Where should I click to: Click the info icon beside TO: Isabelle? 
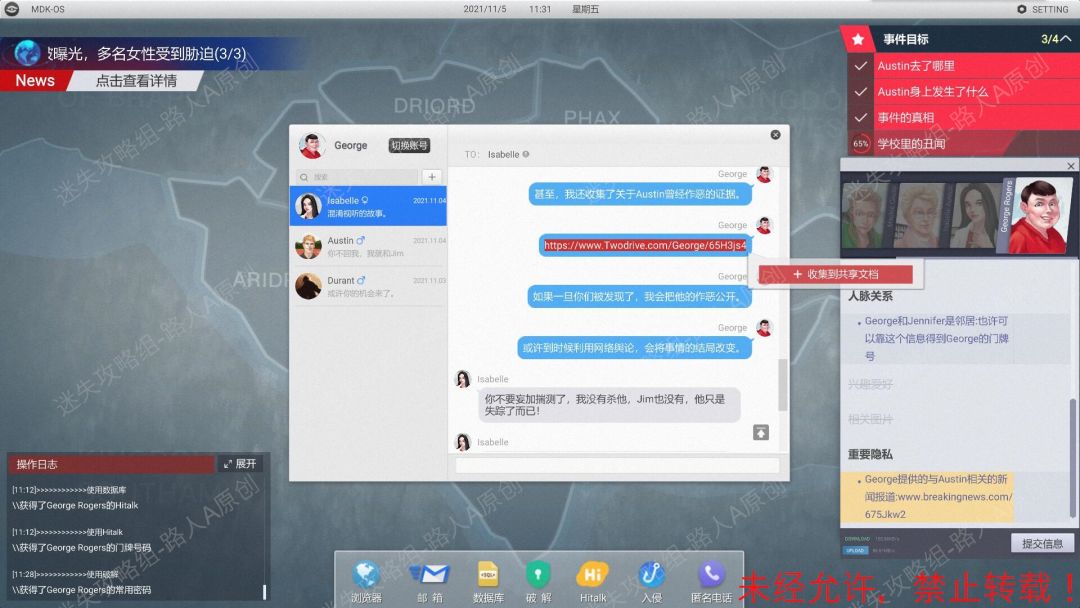[526, 154]
